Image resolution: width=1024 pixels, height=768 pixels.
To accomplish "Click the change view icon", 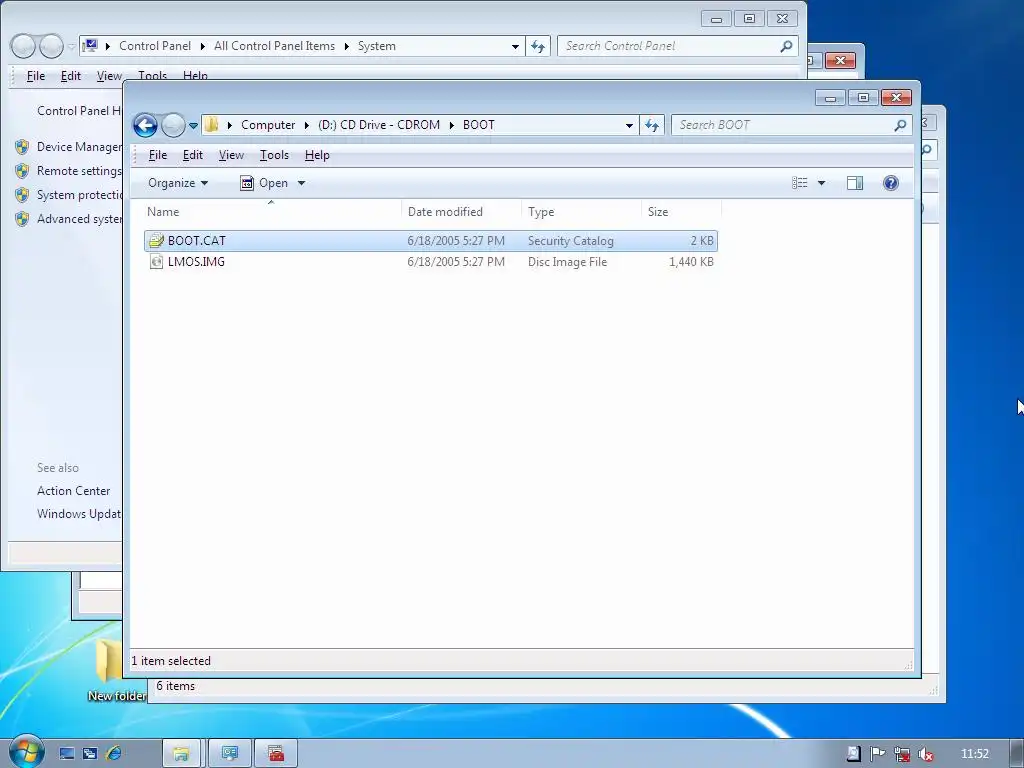I will pyautogui.click(x=800, y=183).
